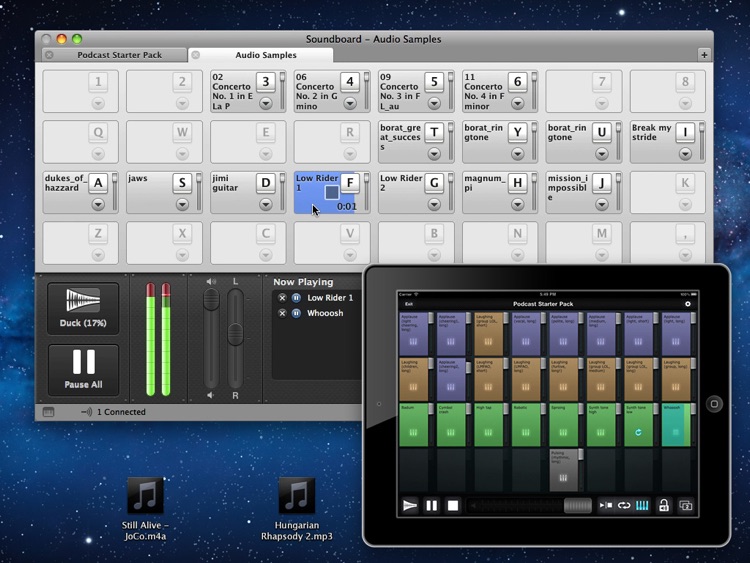Viewport: 750px width, 563px height.
Task: Click the loud speaker icon above volume slider
Action: pyautogui.click(x=211, y=281)
